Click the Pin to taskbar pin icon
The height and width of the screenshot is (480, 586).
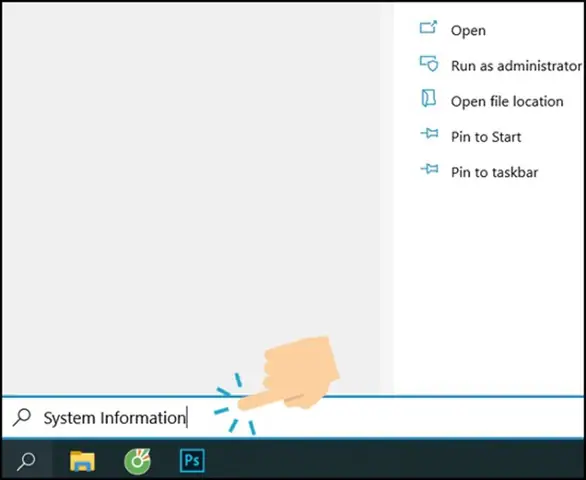429,169
